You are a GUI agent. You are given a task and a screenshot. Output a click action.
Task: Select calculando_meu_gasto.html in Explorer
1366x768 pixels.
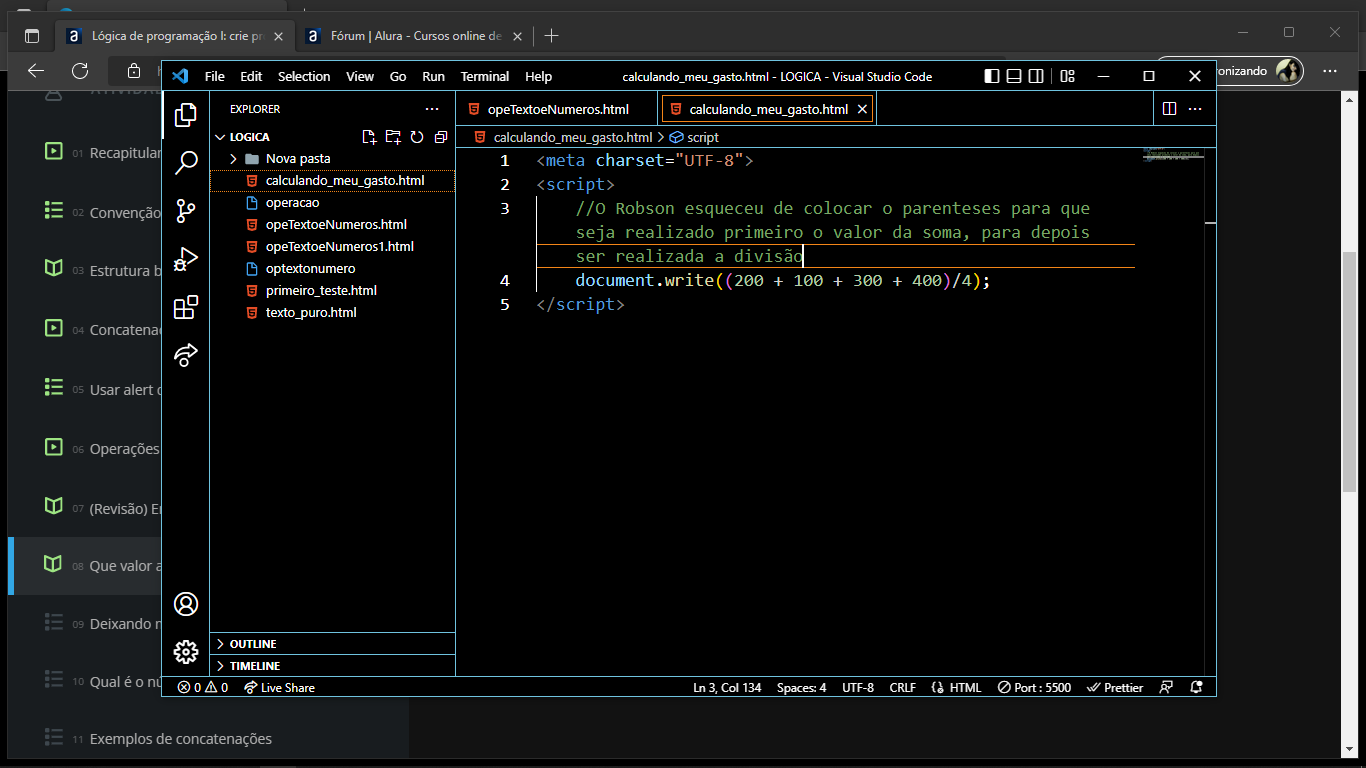point(332,181)
